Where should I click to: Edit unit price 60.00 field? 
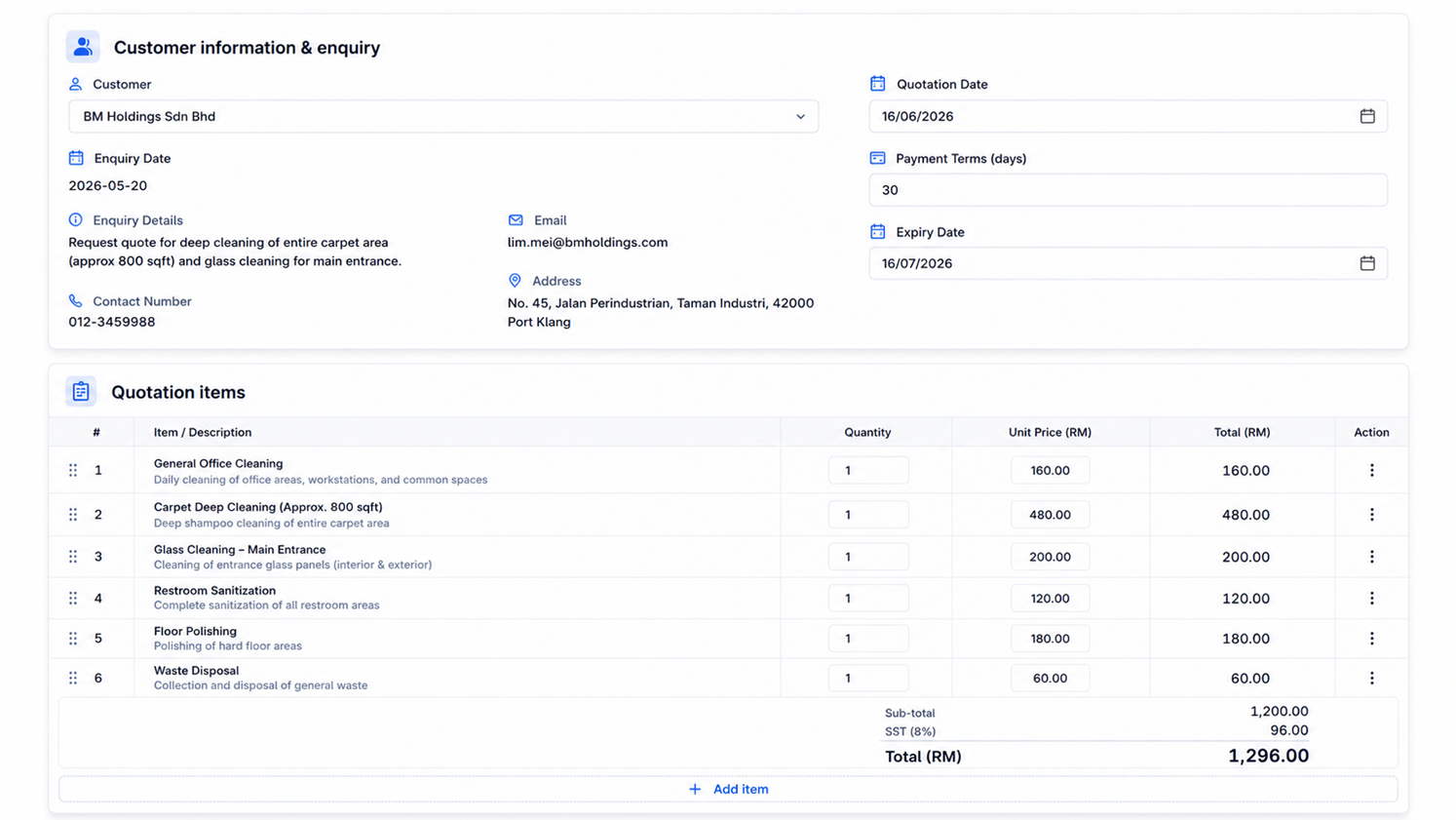[x=1050, y=678]
